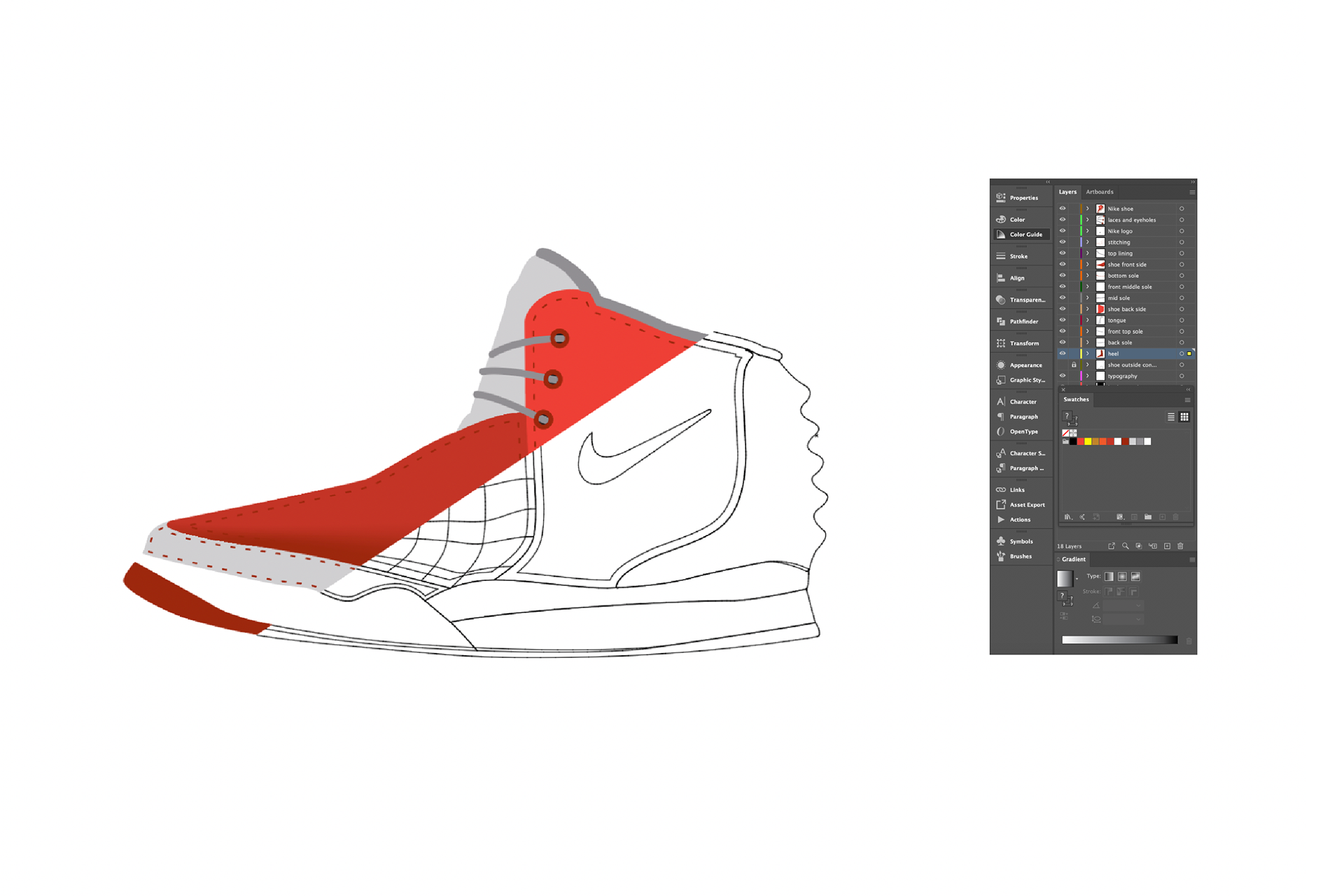Image resolution: width=1344 pixels, height=896 pixels.
Task: Open the Pathfinder panel
Action: point(1023,321)
